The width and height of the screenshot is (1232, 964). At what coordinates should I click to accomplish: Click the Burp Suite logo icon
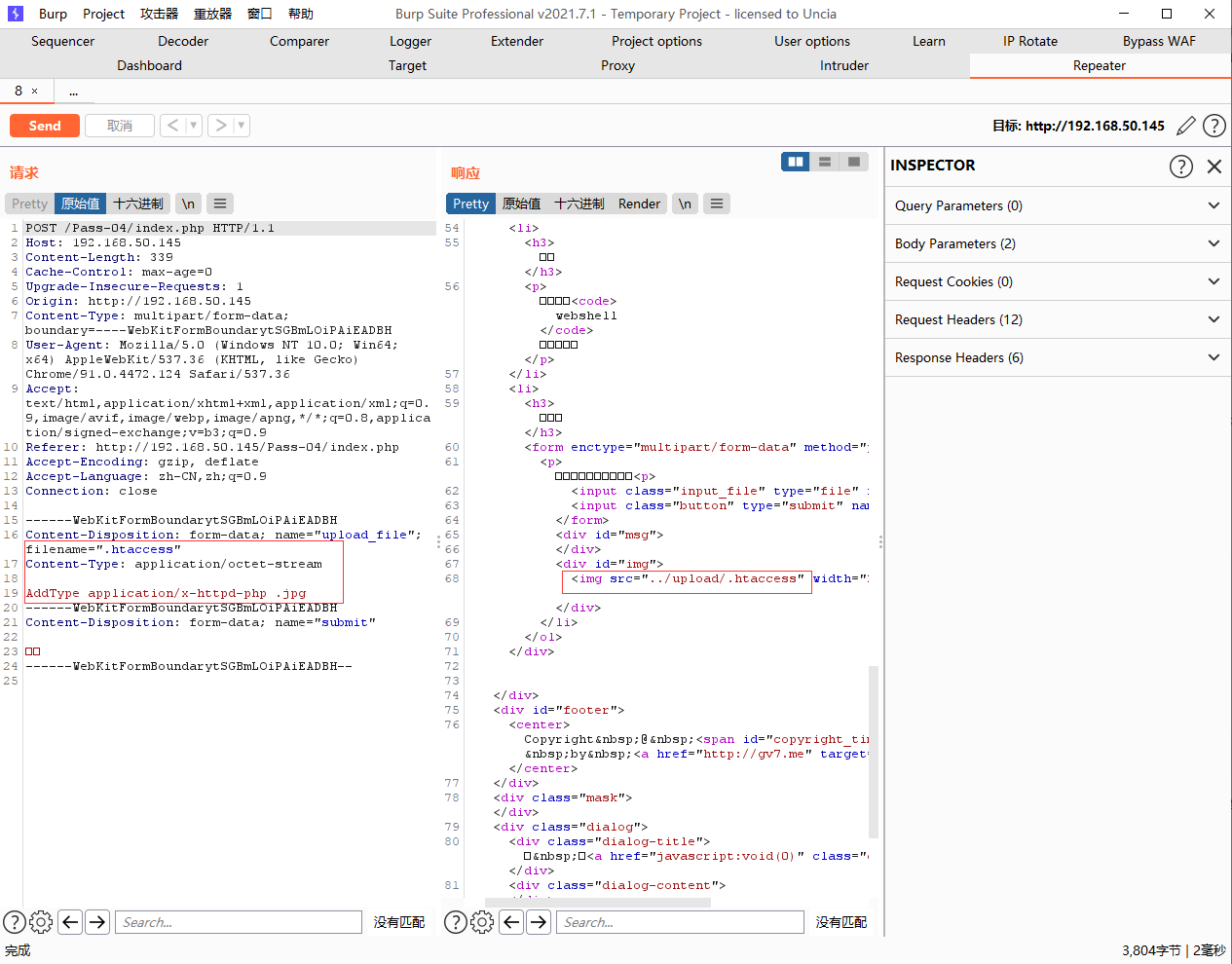pyautogui.click(x=16, y=14)
